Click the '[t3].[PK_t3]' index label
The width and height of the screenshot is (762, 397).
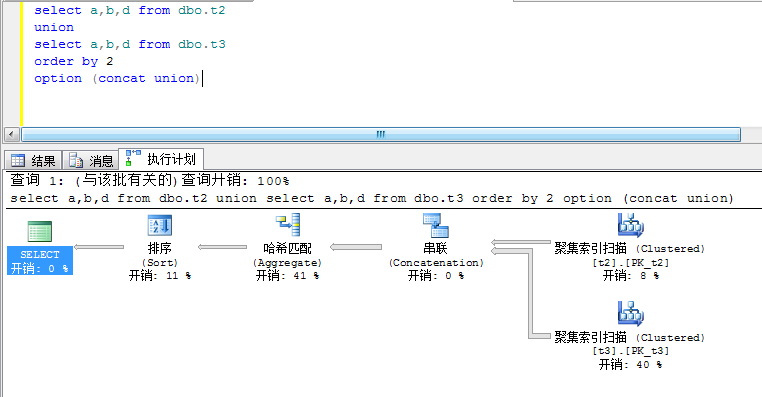[x=630, y=351]
